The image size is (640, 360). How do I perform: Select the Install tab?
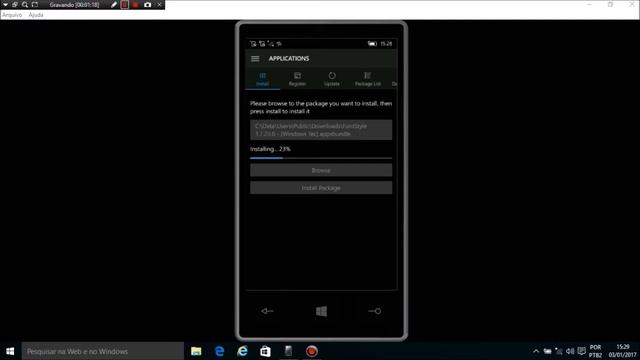(x=262, y=79)
